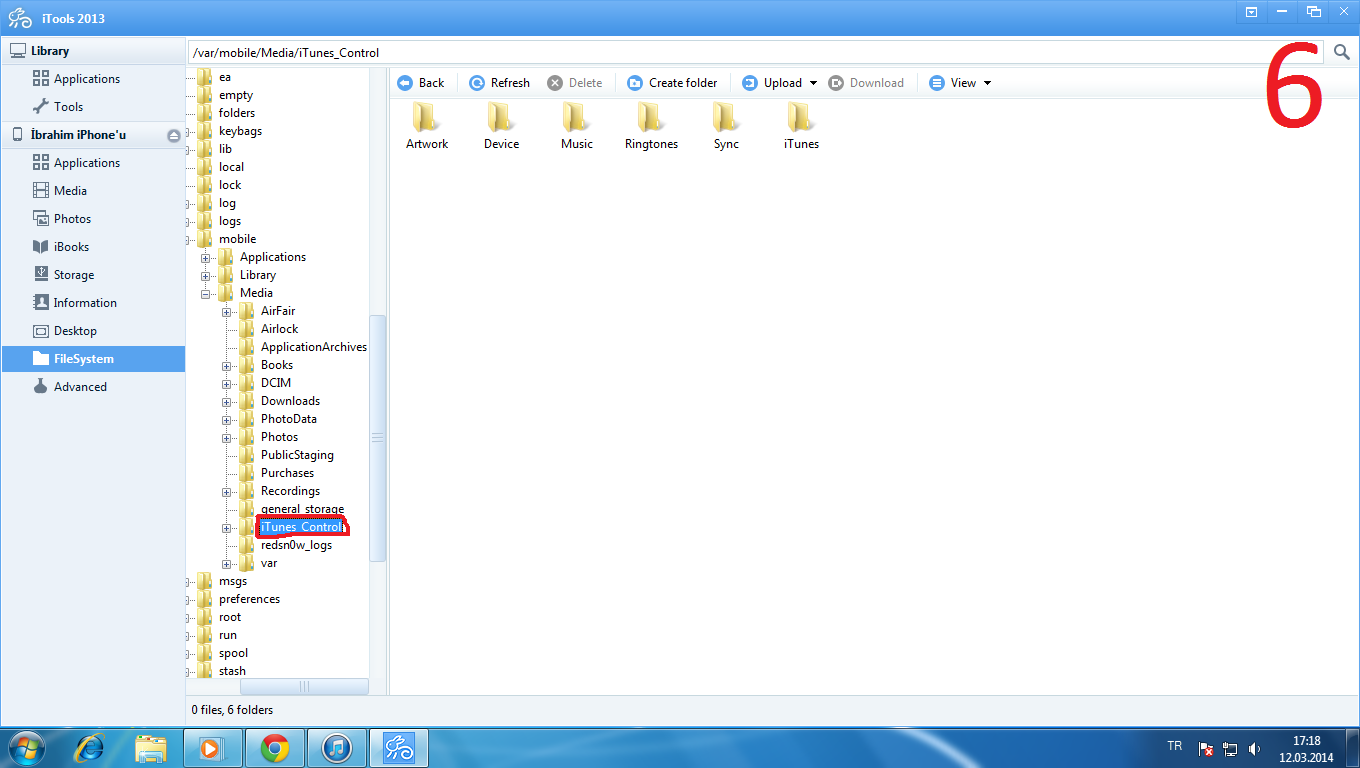This screenshot has width=1360, height=768.
Task: Click the tree horizontal scrollbar
Action: pyautogui.click(x=305, y=686)
